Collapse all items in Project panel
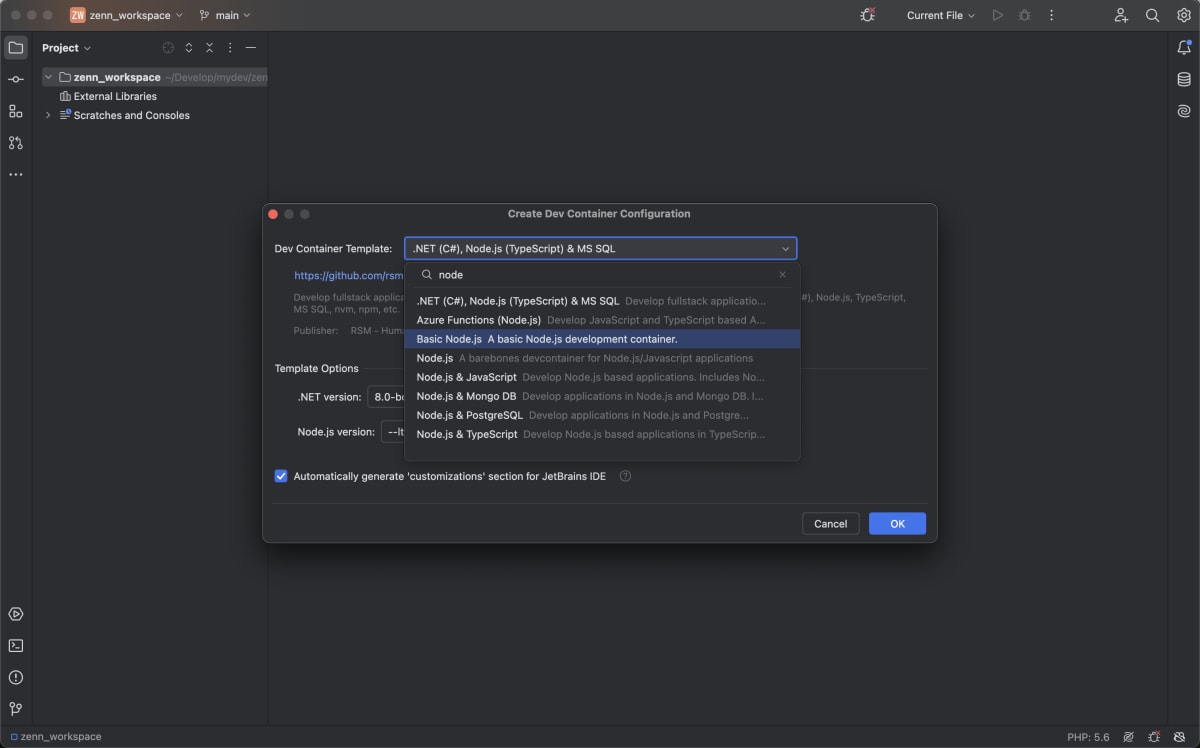Screen dimensions: 1200x748 coord(209,47)
